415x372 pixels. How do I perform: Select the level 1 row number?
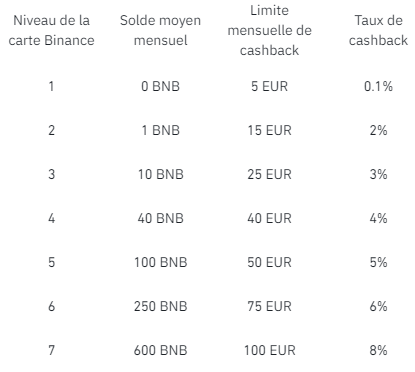pyautogui.click(x=51, y=86)
